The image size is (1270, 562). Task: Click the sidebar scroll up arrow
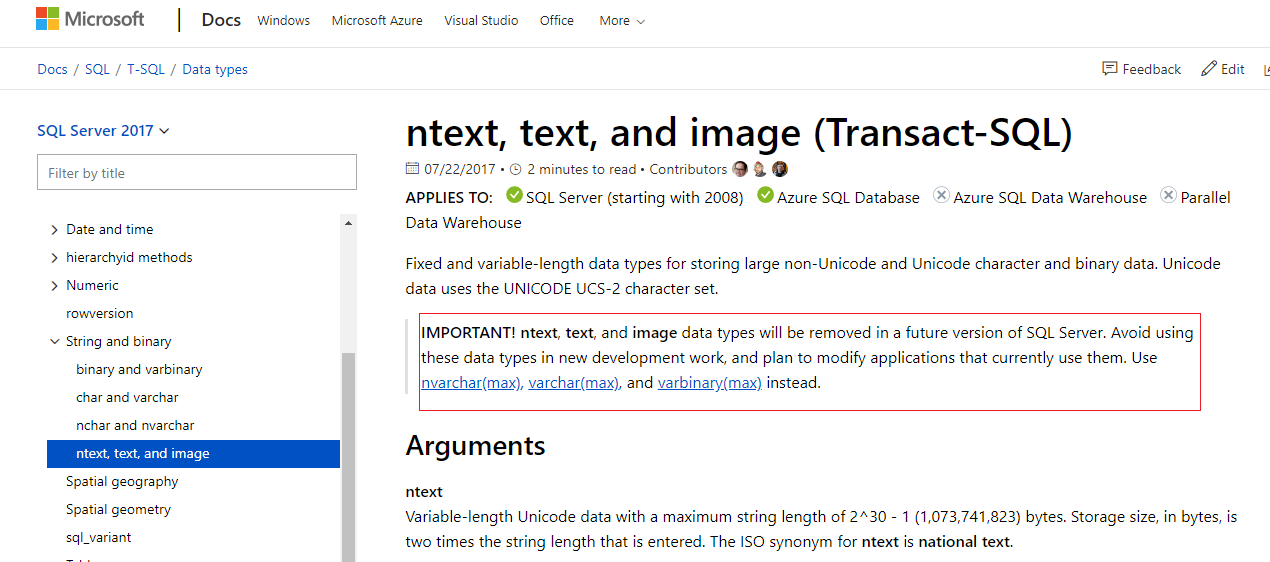click(x=348, y=222)
